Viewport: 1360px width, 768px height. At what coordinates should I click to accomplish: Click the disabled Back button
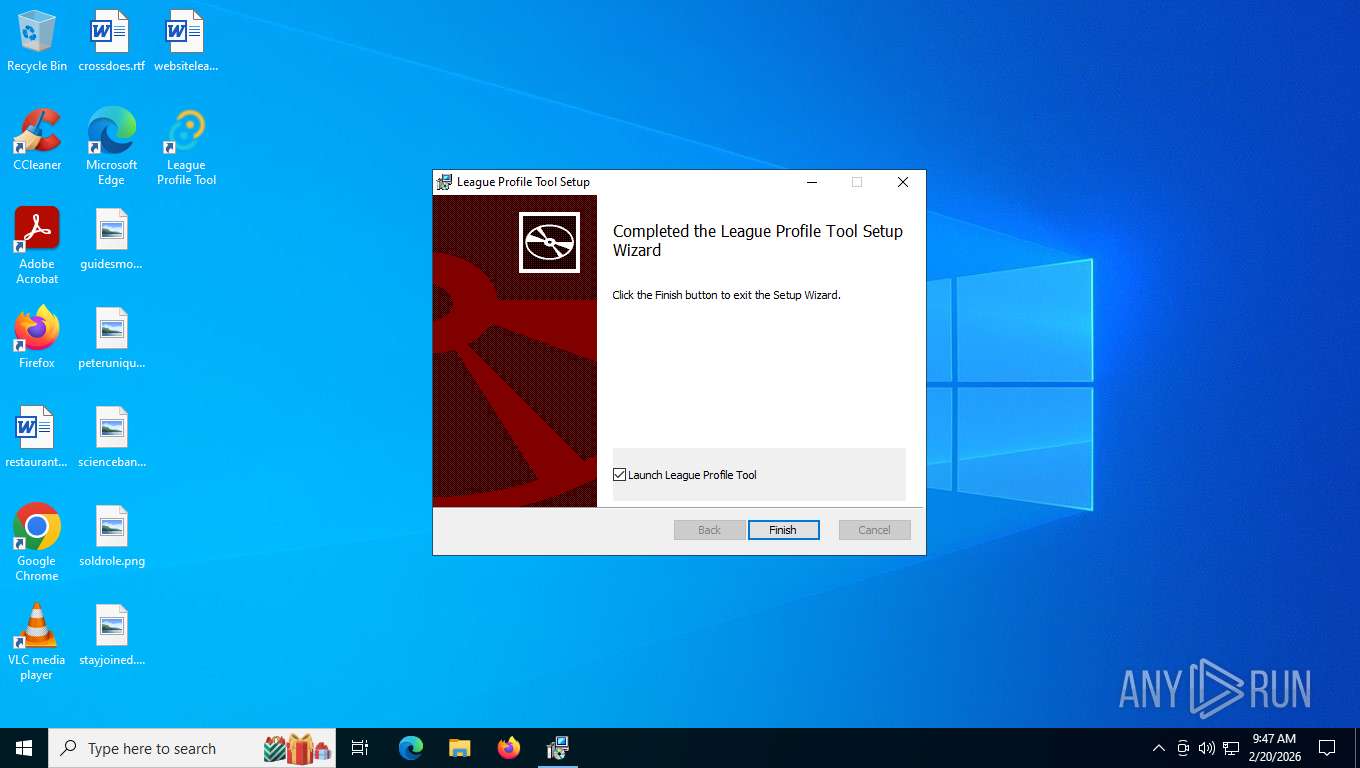[709, 530]
